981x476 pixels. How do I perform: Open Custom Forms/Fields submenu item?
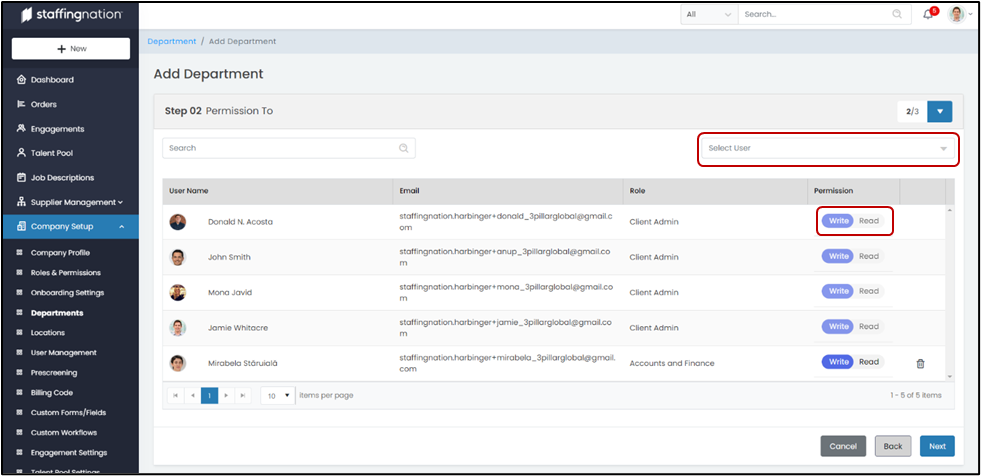[x=68, y=413]
